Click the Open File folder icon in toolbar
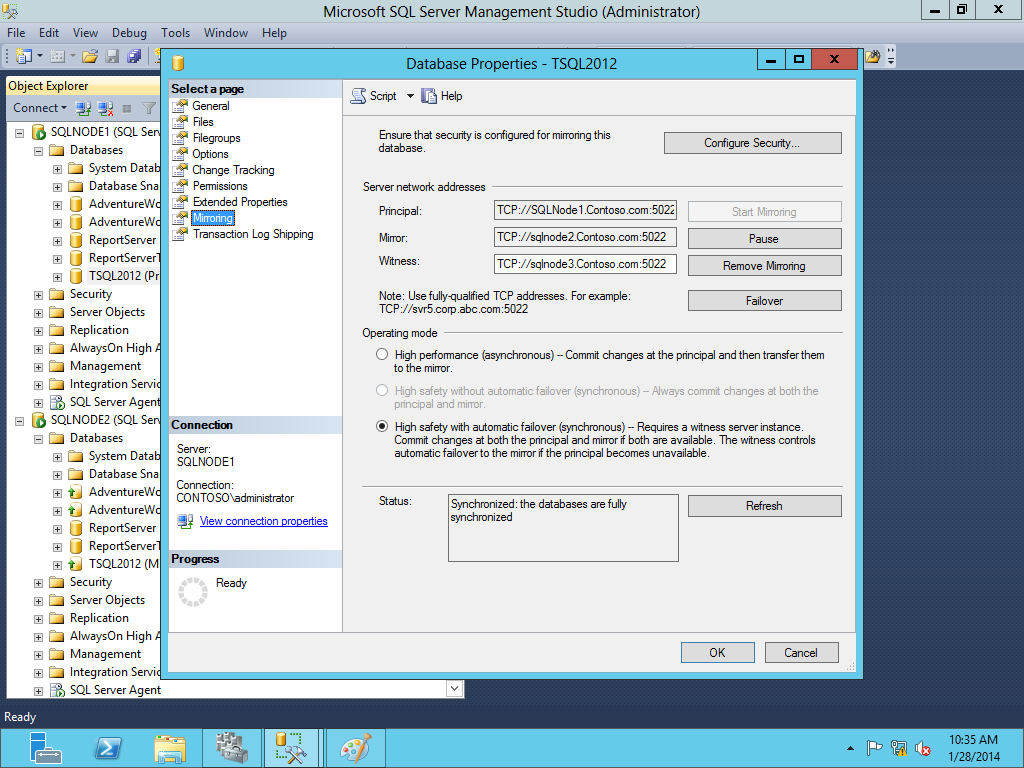 click(x=89, y=57)
